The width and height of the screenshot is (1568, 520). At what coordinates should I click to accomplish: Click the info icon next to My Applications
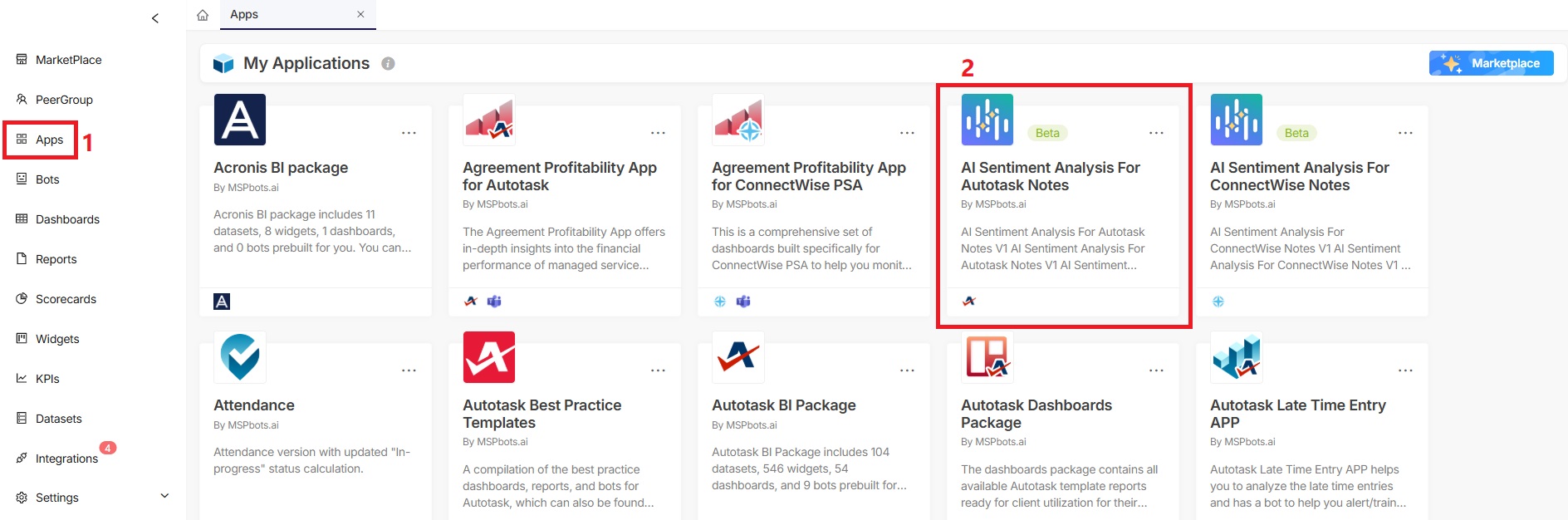[x=389, y=62]
